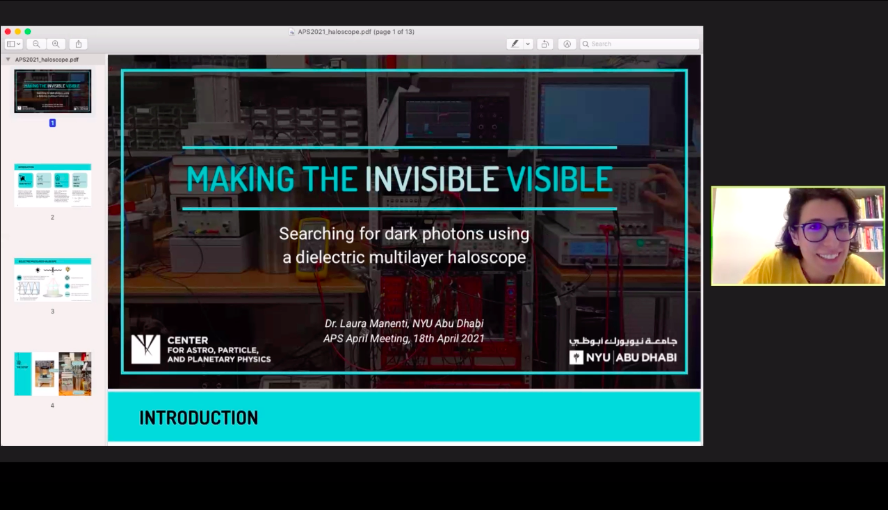Select the highlight pen tool

tap(514, 44)
